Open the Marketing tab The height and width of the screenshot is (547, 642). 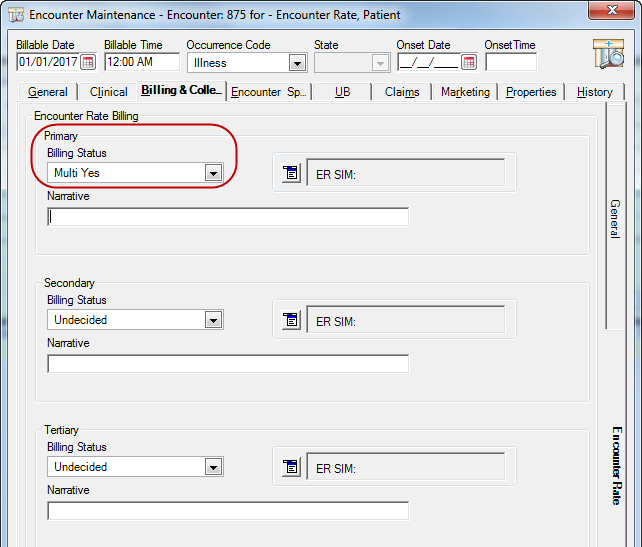[x=465, y=92]
